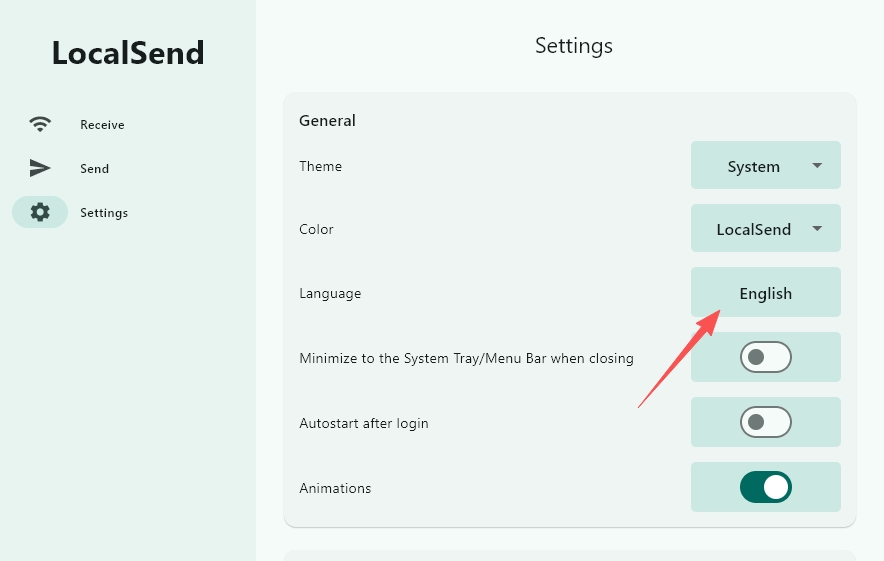The image size is (884, 561).
Task: Open the Receive tab label
Action: pos(102,125)
